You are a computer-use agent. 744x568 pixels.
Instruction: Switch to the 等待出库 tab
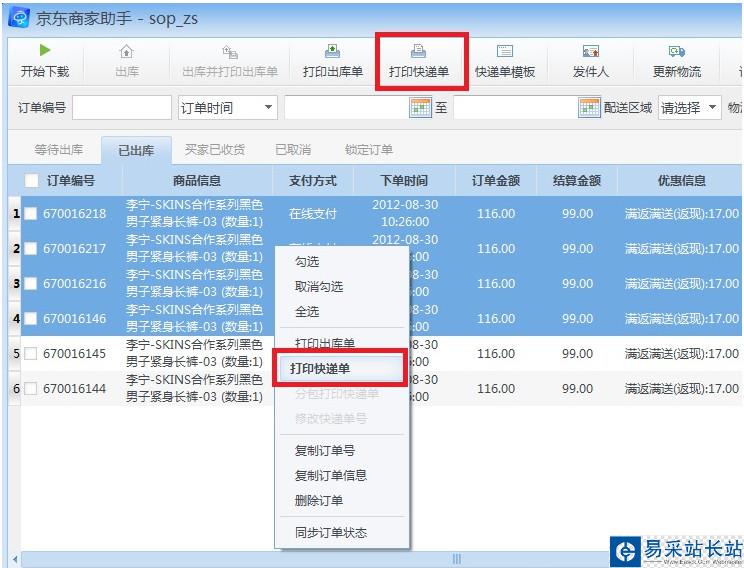[59, 150]
